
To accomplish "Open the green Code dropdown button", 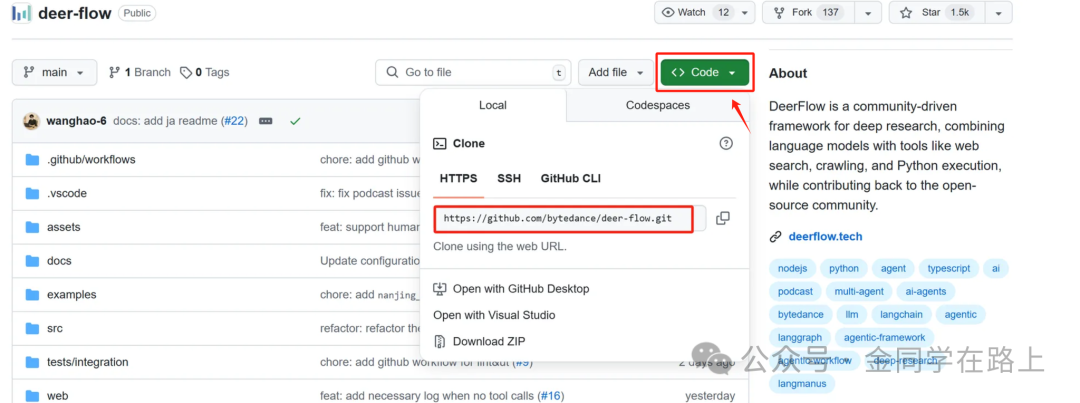I will 705,72.
